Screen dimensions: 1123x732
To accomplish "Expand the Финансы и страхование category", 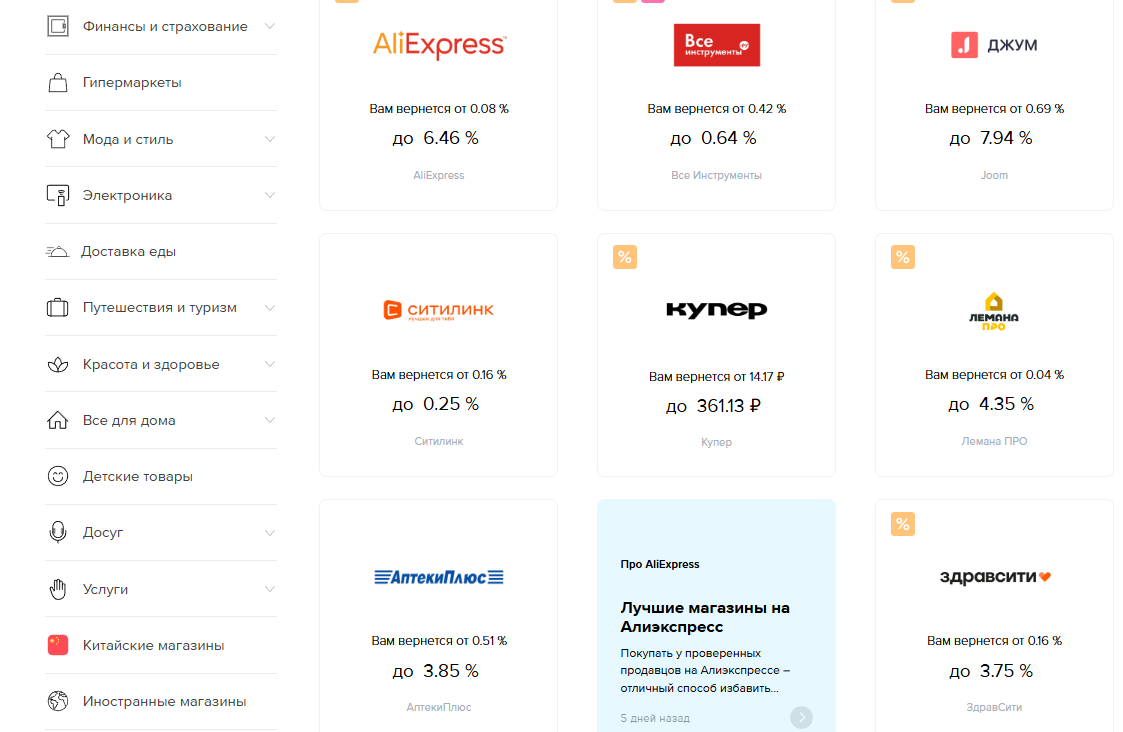I will click(x=270, y=26).
